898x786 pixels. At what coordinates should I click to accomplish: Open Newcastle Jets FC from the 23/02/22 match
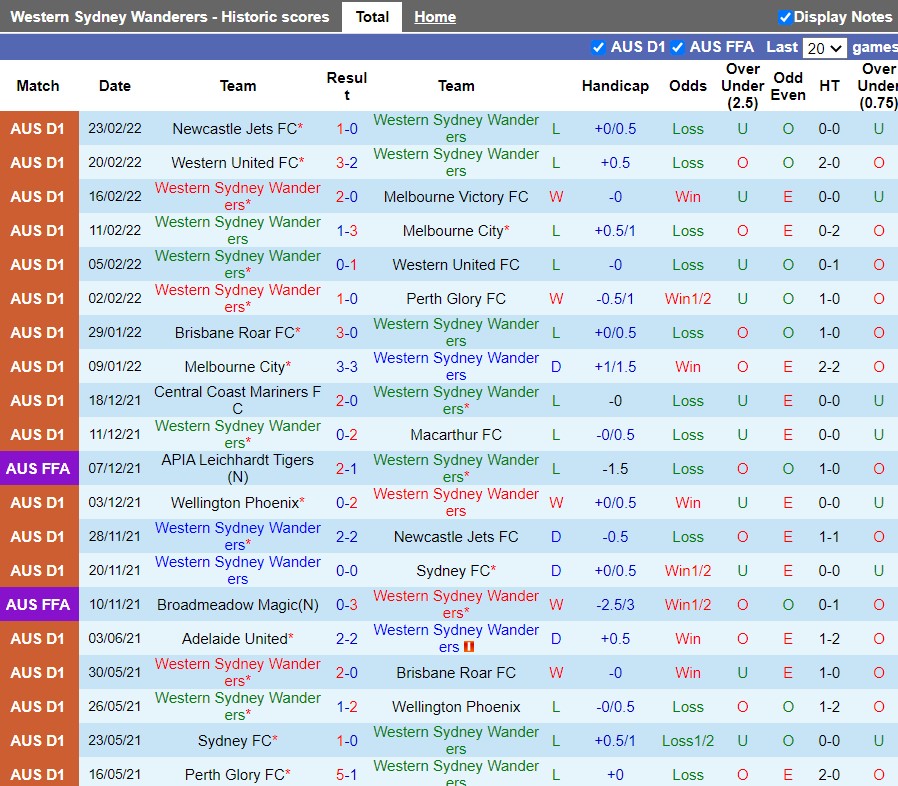(x=234, y=129)
